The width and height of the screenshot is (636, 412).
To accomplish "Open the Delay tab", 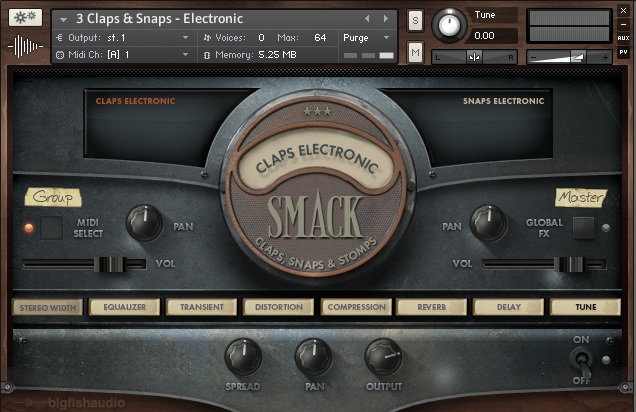I will (x=509, y=307).
